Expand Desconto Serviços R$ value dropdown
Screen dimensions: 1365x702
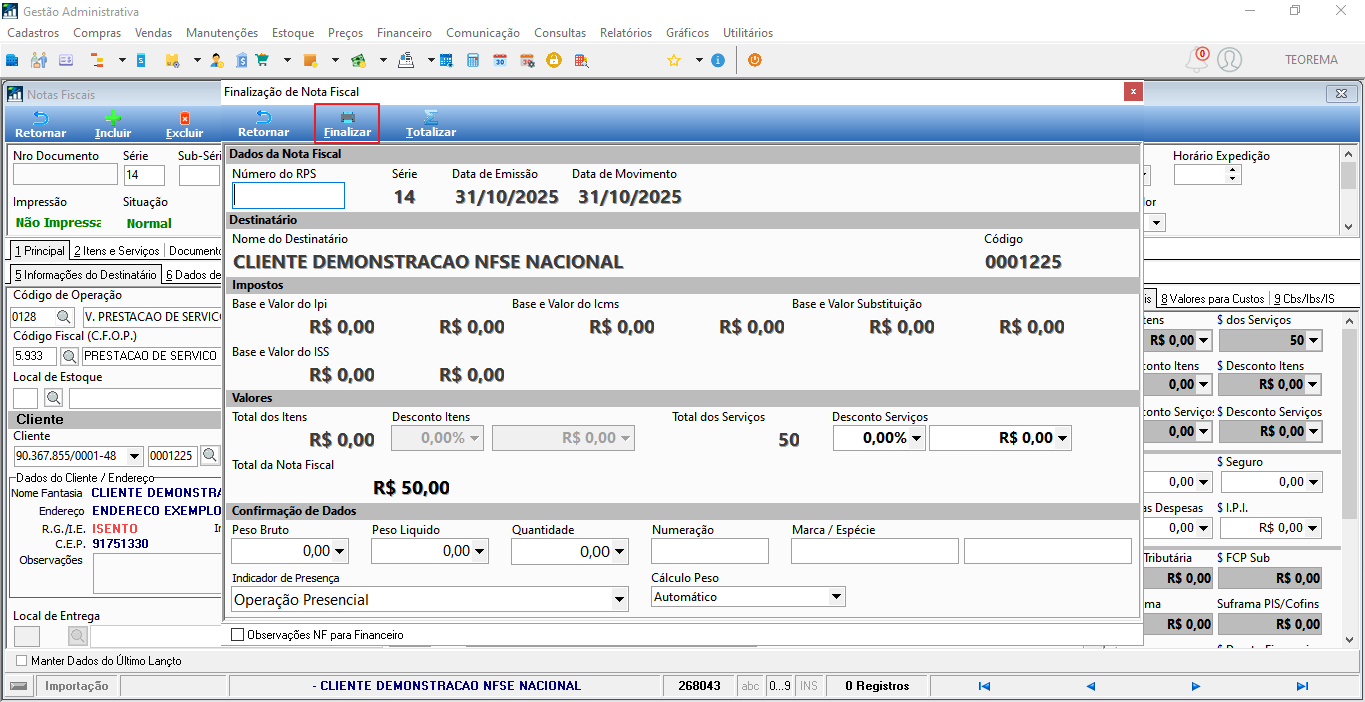(x=1062, y=438)
